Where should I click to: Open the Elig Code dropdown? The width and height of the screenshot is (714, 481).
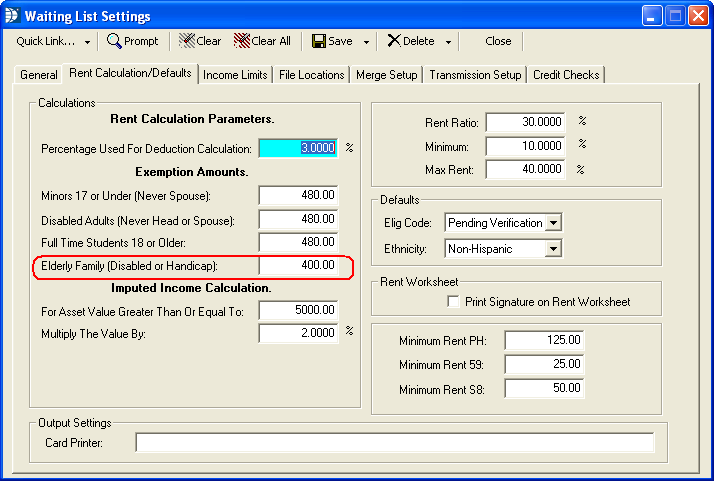(x=553, y=223)
